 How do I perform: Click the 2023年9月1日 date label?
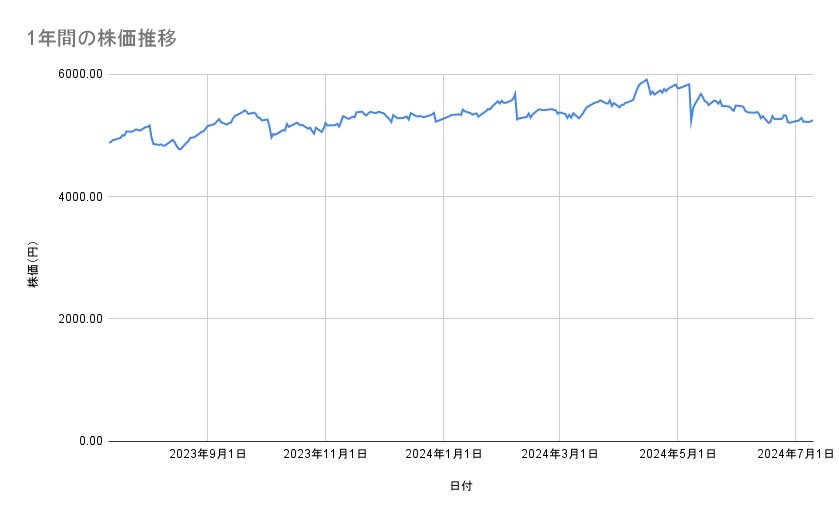tap(208, 454)
